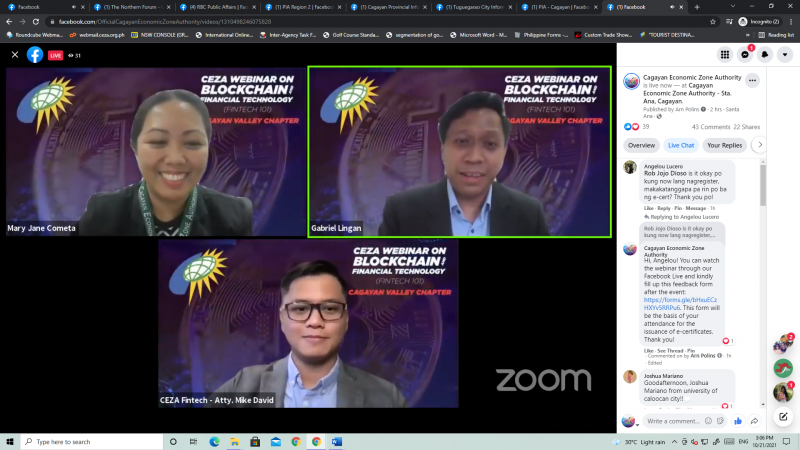Show hidden system tray icons
Screen dimensions: 800x450
(x=674, y=441)
